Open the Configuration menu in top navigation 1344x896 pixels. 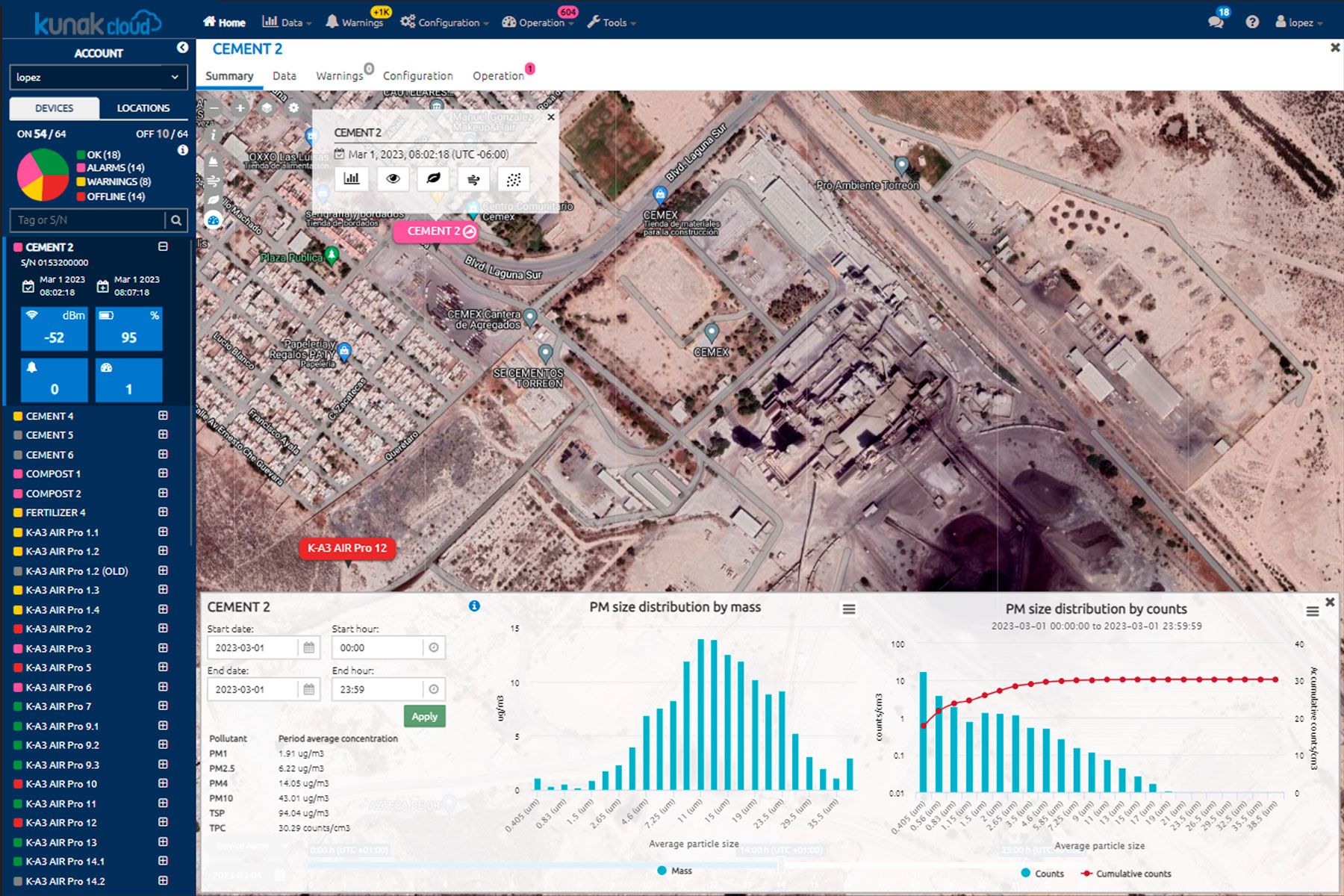tap(444, 22)
